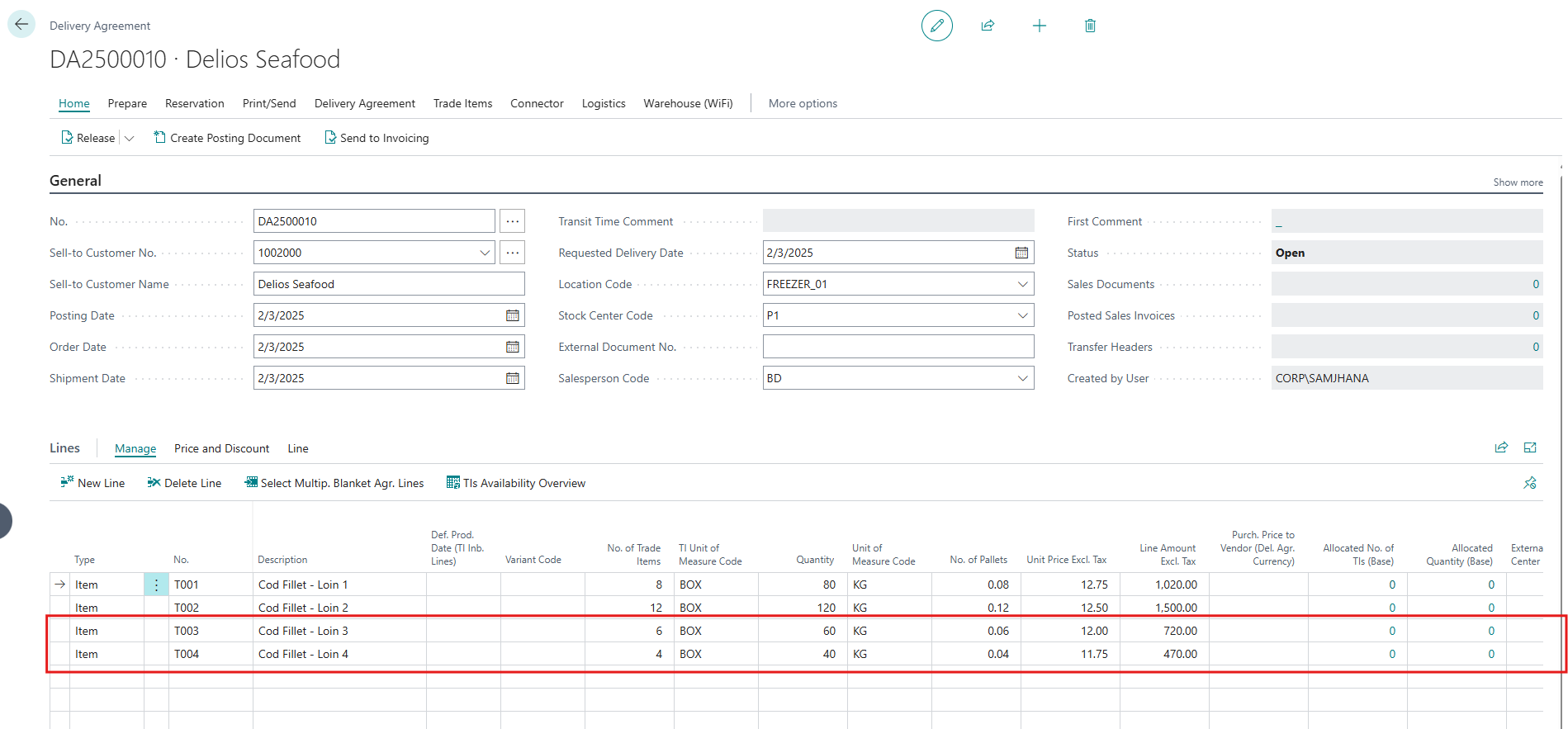Expand the Release button dropdown arrow

pyautogui.click(x=129, y=139)
